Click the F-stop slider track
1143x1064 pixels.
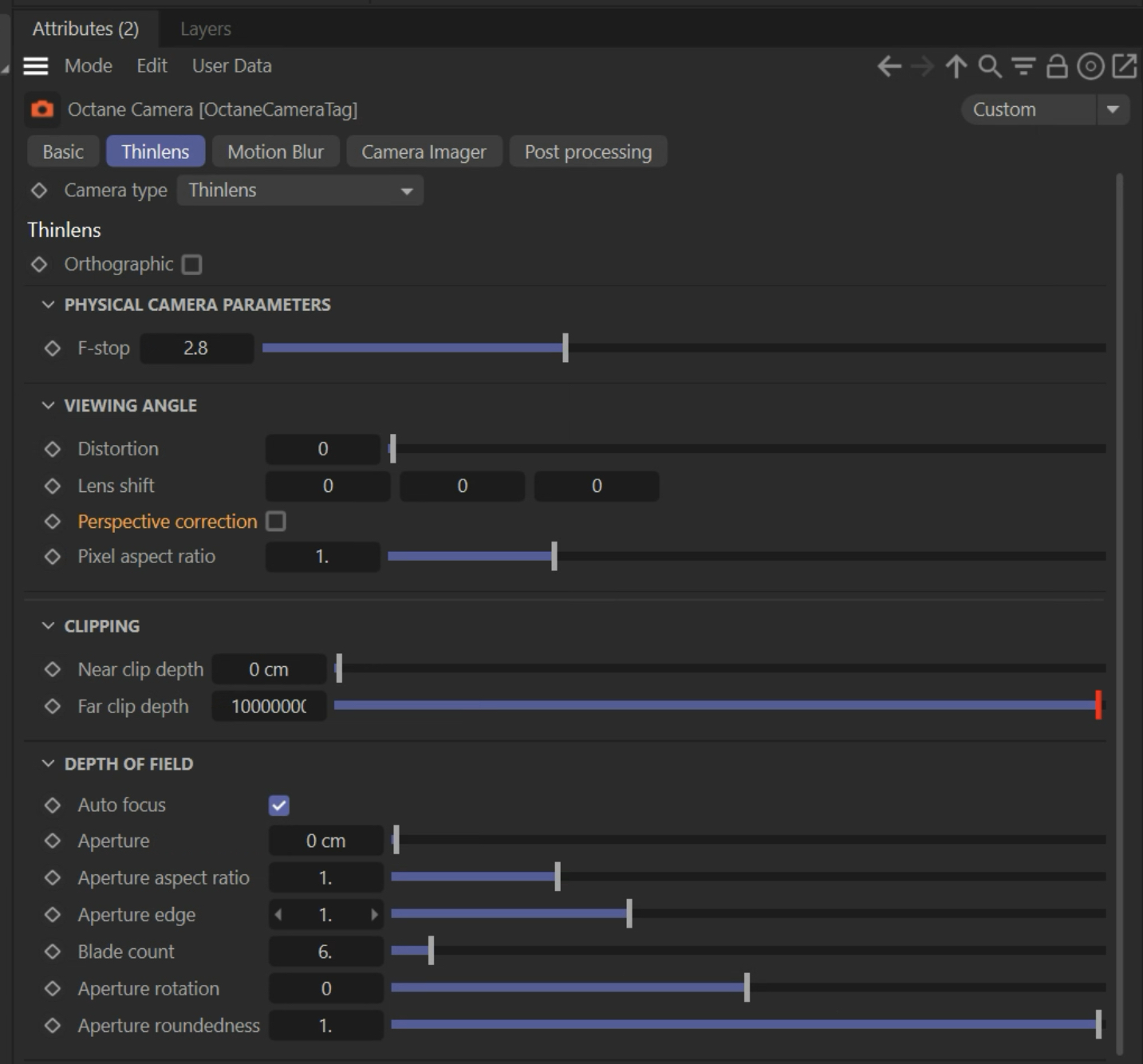pos(684,349)
